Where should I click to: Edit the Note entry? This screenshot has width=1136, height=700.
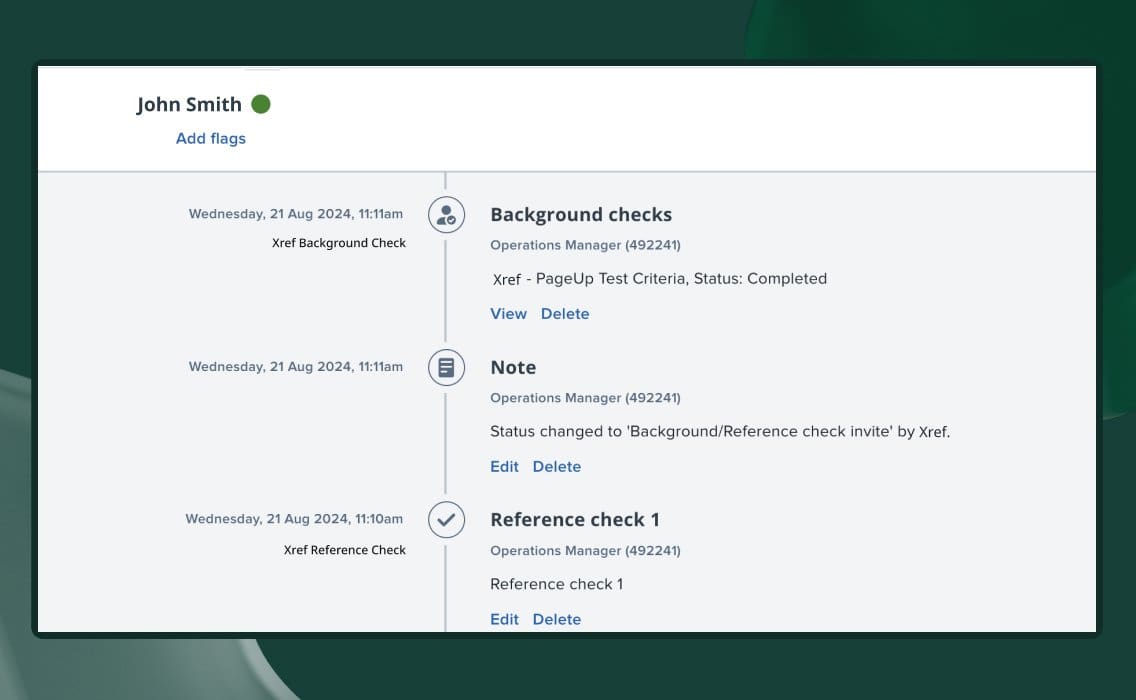click(x=504, y=467)
